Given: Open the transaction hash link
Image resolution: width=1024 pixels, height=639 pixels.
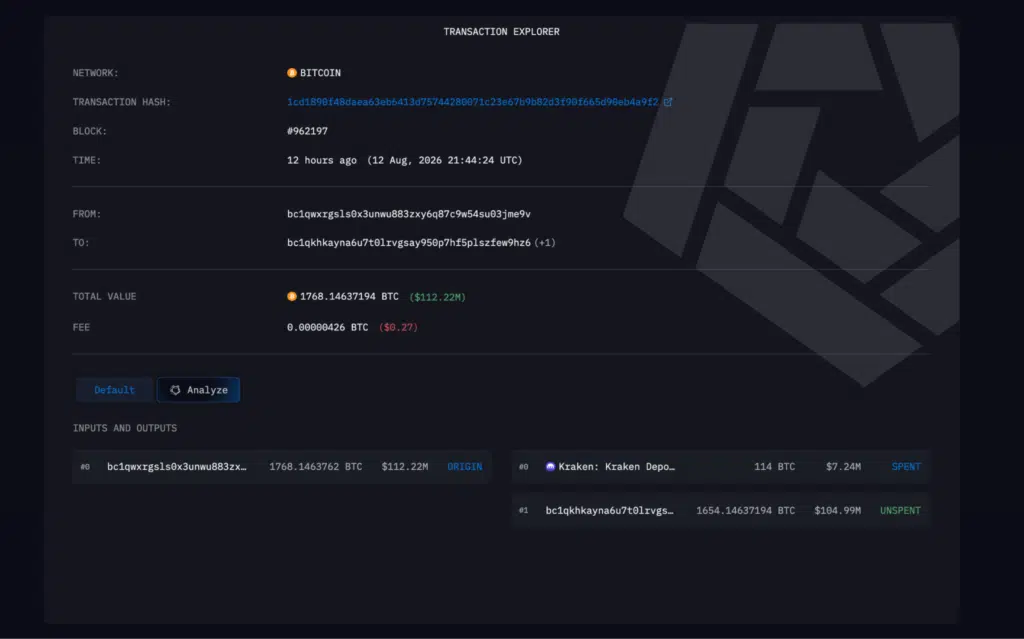Looking at the screenshot, I should click(473, 102).
